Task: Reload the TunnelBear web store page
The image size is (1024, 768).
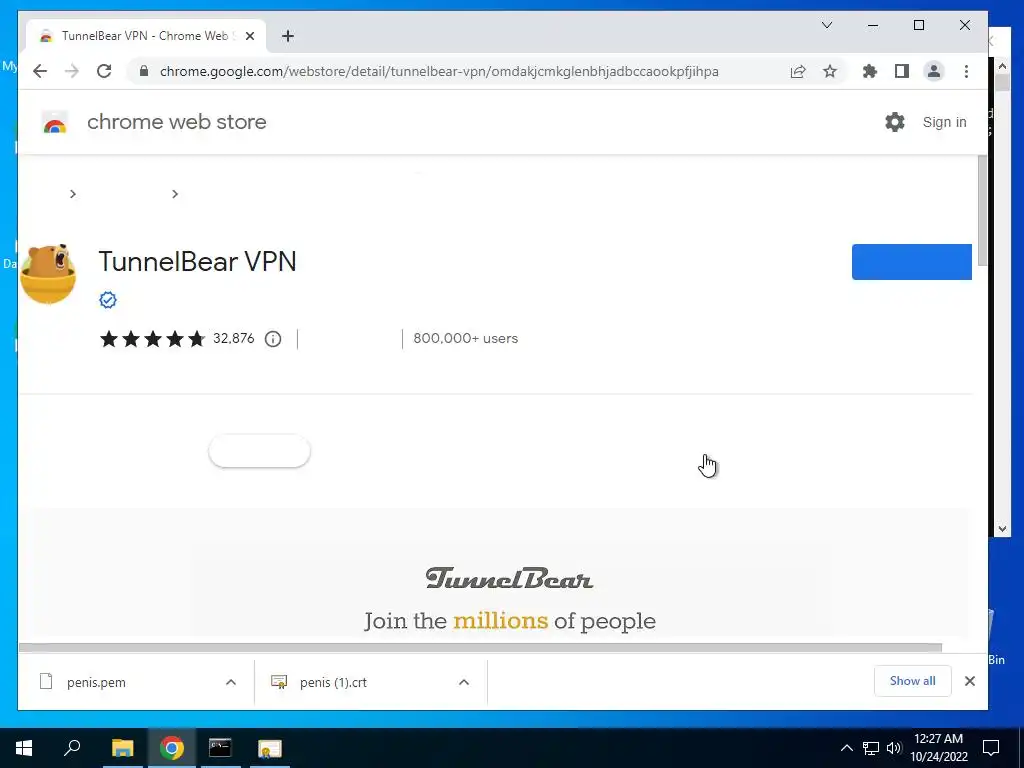Action: pyautogui.click(x=104, y=71)
